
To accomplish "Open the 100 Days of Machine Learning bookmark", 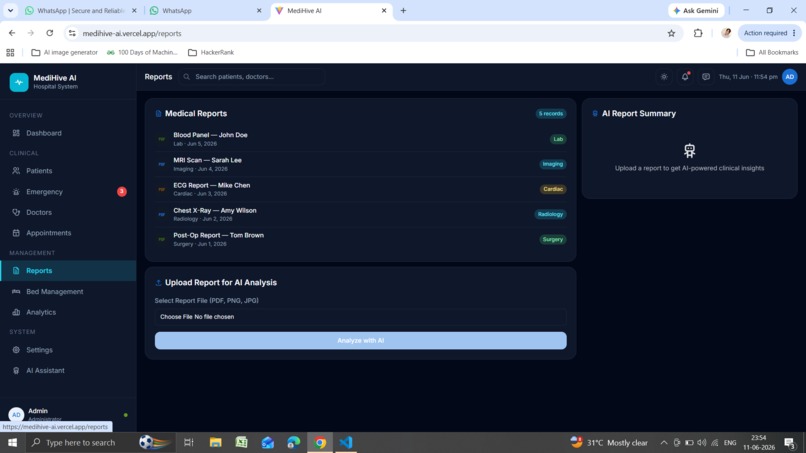I will tap(142, 52).
